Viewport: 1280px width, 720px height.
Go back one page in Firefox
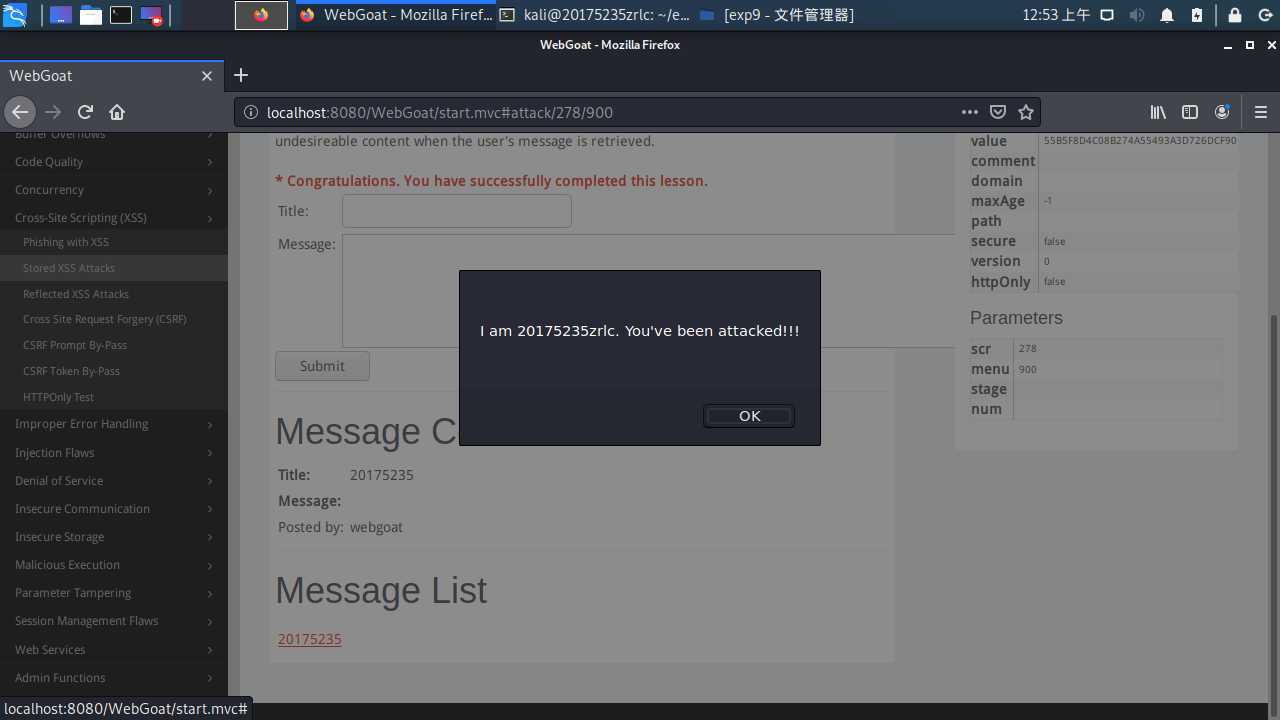pyautogui.click(x=20, y=112)
